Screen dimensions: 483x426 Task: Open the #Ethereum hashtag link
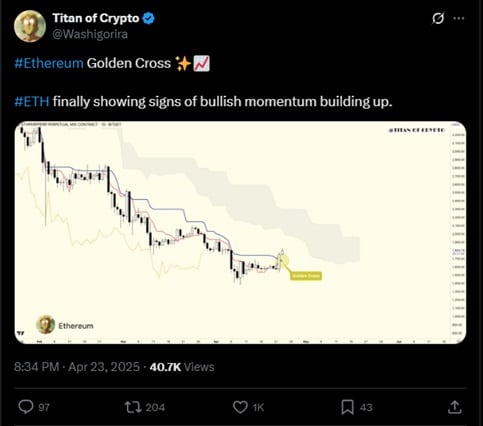click(49, 63)
